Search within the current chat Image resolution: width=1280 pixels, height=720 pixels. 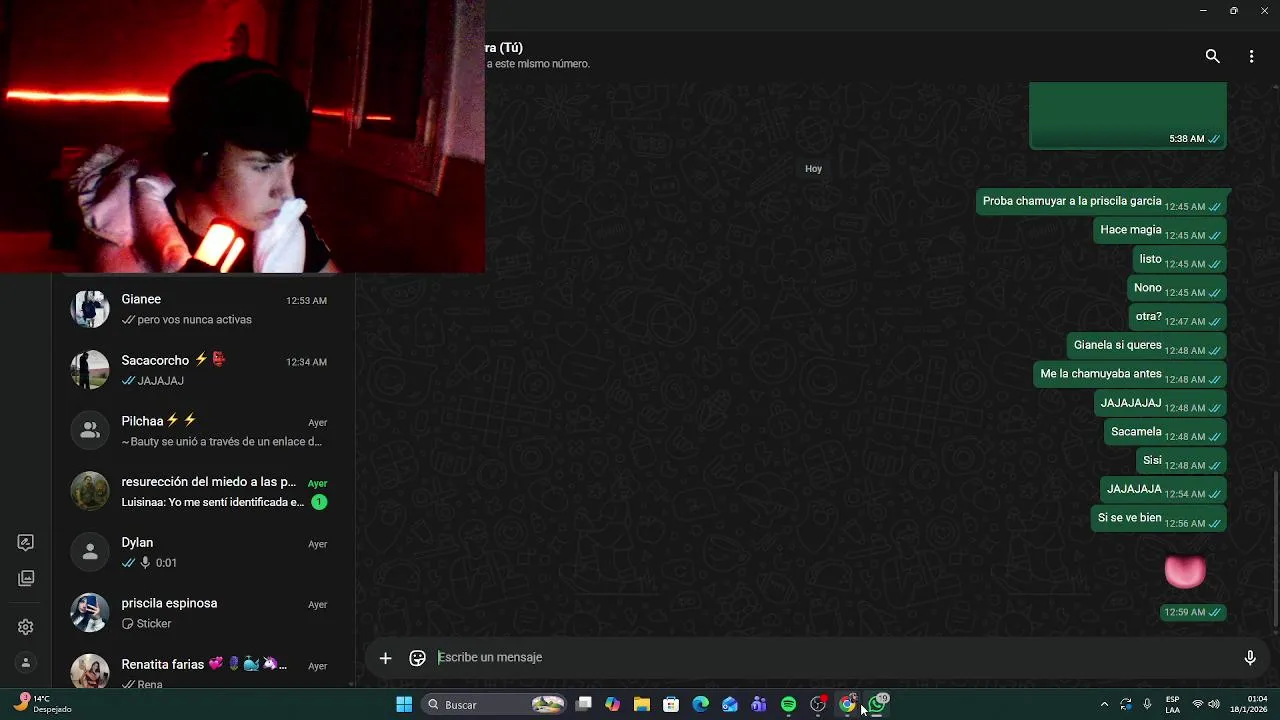click(x=1212, y=56)
